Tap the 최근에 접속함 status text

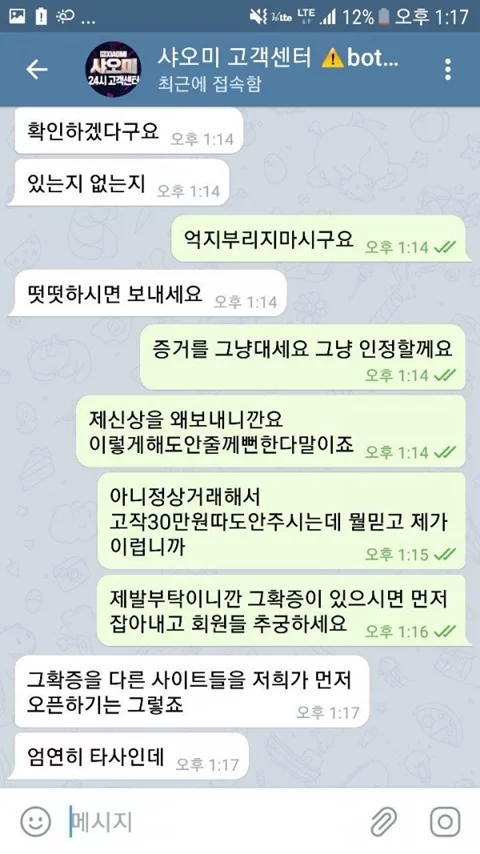coord(209,84)
